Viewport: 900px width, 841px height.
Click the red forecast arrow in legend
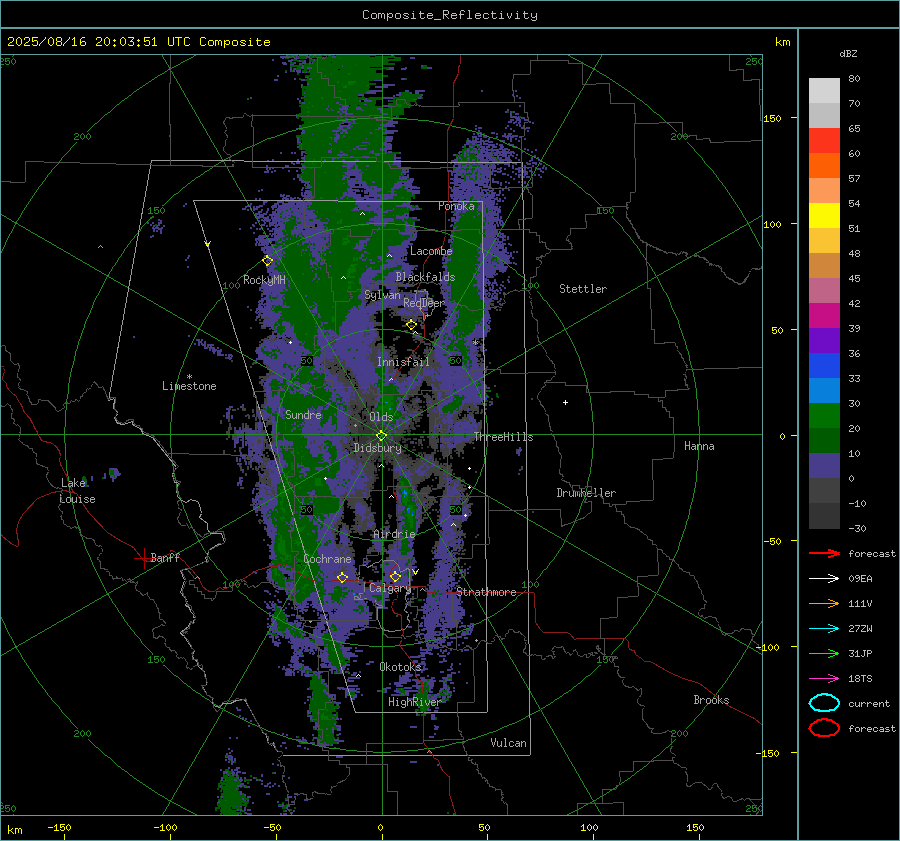(x=824, y=553)
